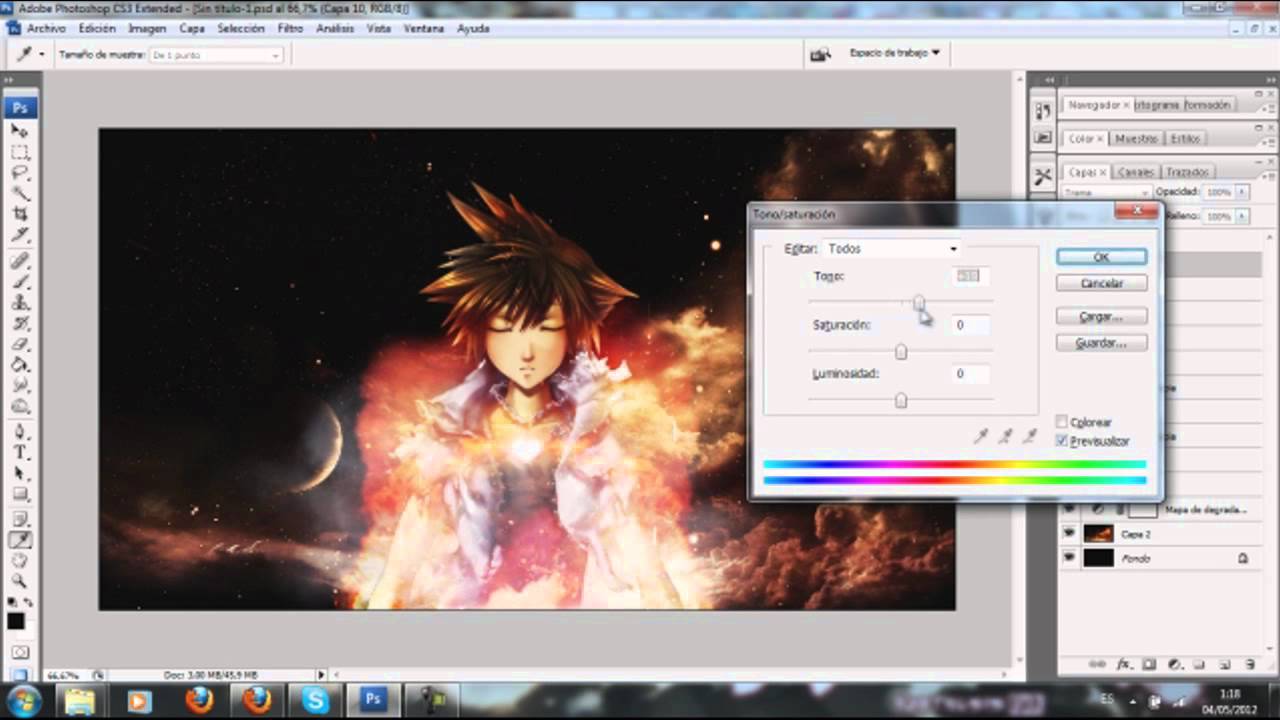Image resolution: width=1280 pixels, height=720 pixels.
Task: Open Firefox from the taskbar
Action: tap(199, 700)
